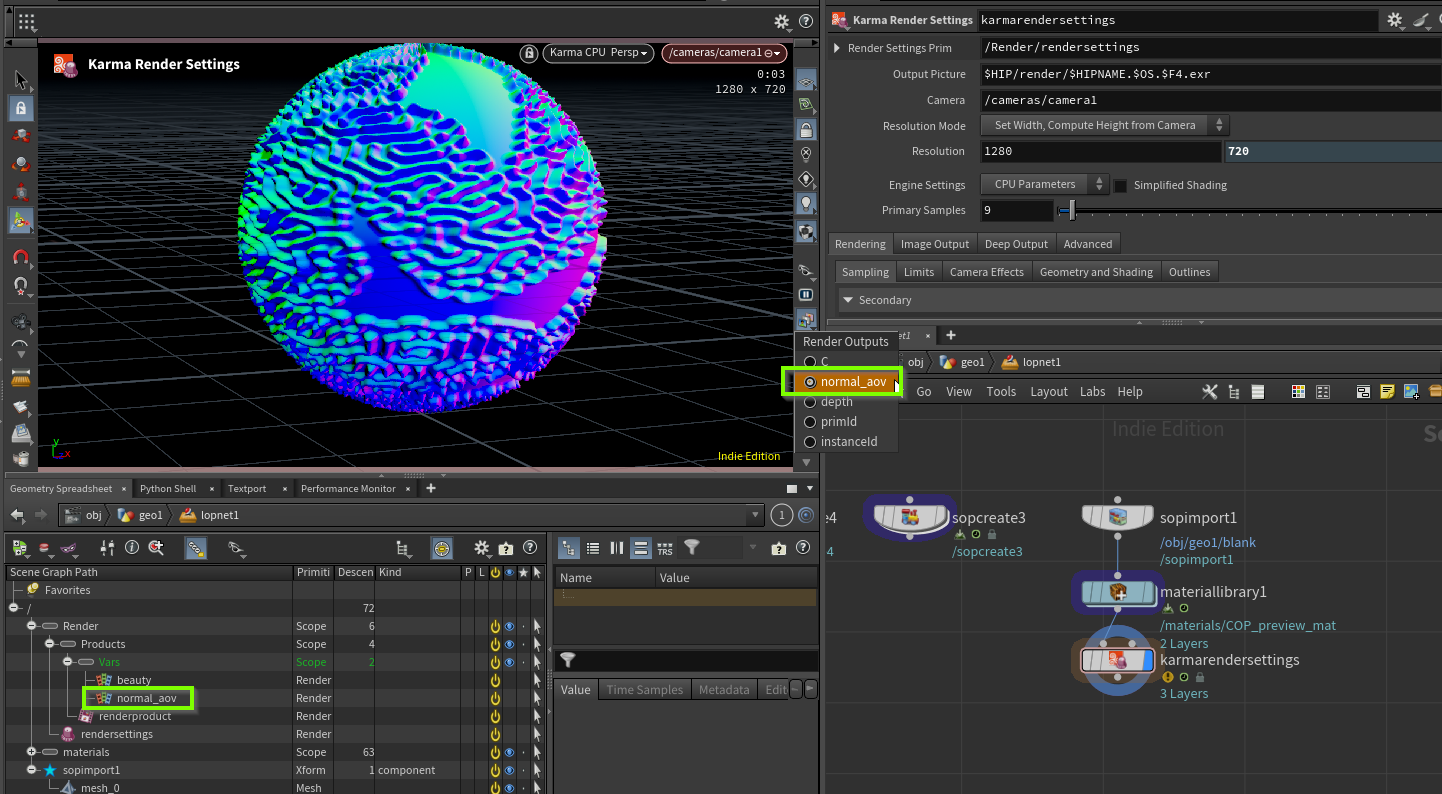1442x794 pixels.
Task: Select the arrow Select tool in viewport toolbar
Action: (x=21, y=80)
